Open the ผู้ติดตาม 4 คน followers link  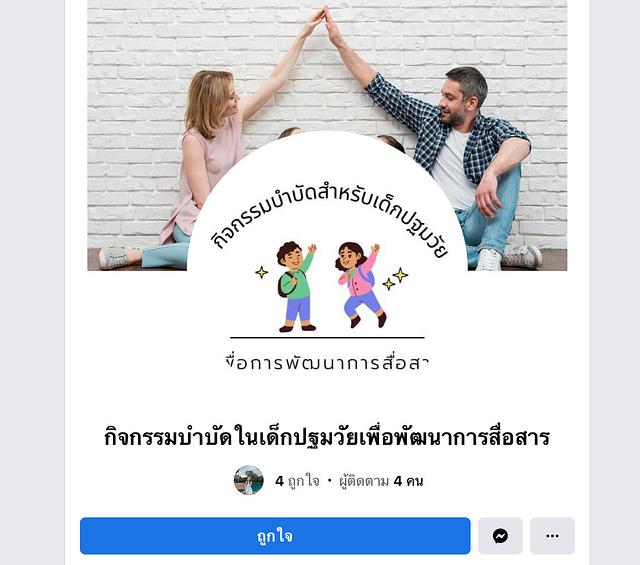(x=381, y=481)
